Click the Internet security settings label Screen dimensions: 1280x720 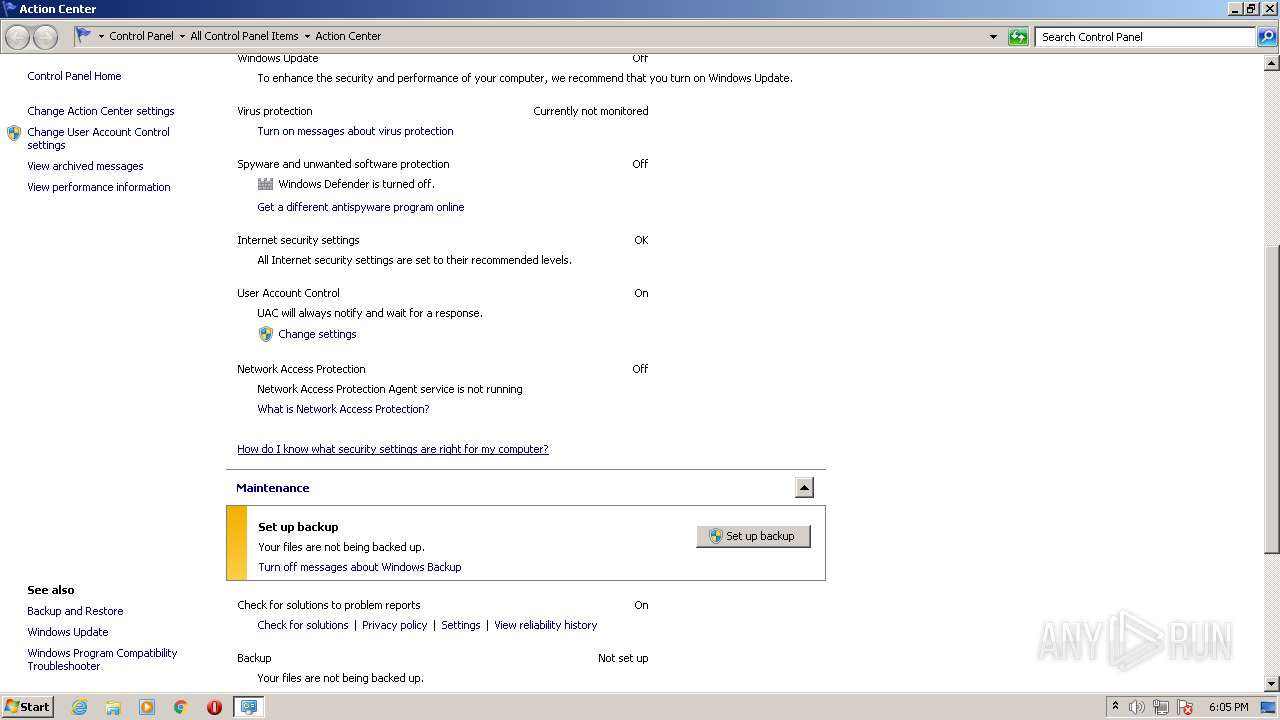[x=298, y=240]
